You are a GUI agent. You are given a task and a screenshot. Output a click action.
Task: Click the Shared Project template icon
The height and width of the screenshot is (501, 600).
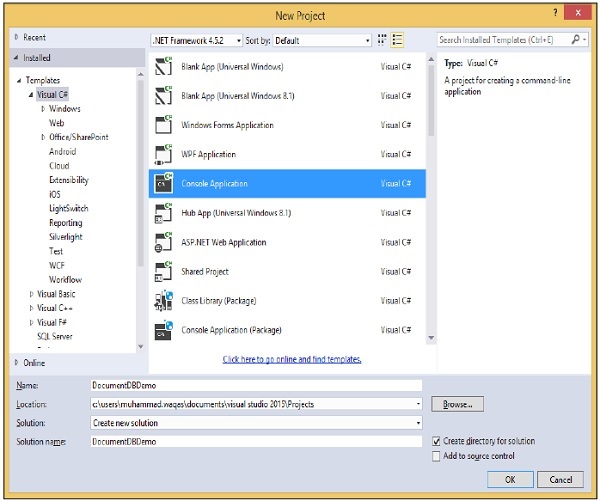tap(162, 272)
